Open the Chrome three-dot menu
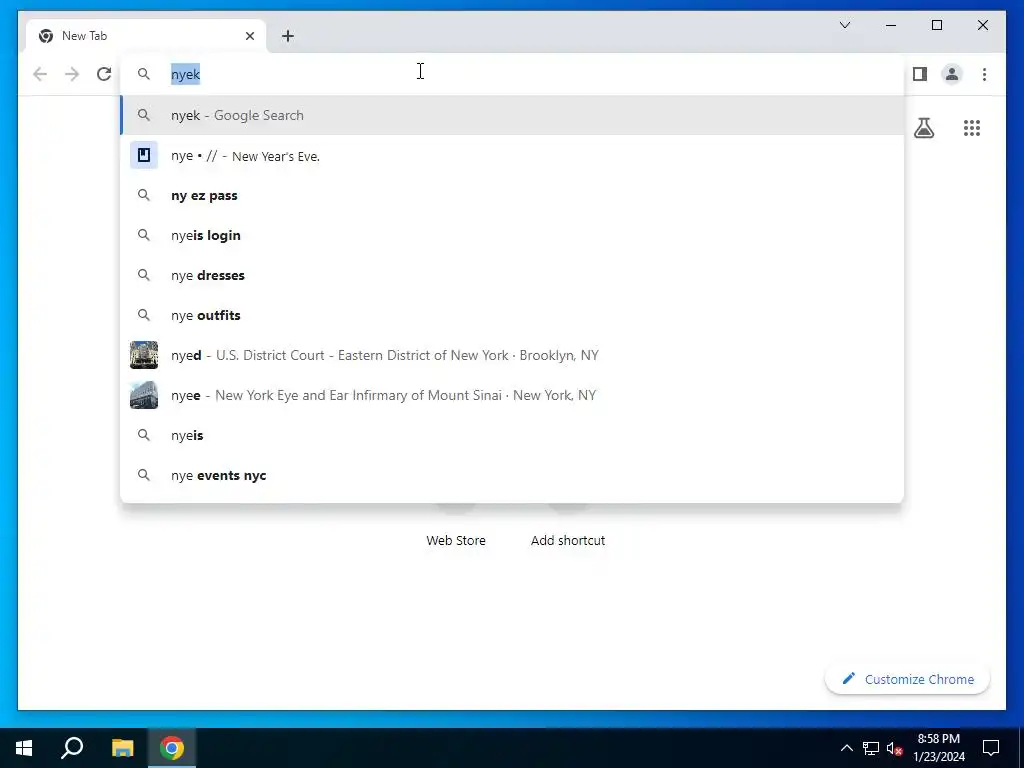1024x768 pixels. pos(984,74)
